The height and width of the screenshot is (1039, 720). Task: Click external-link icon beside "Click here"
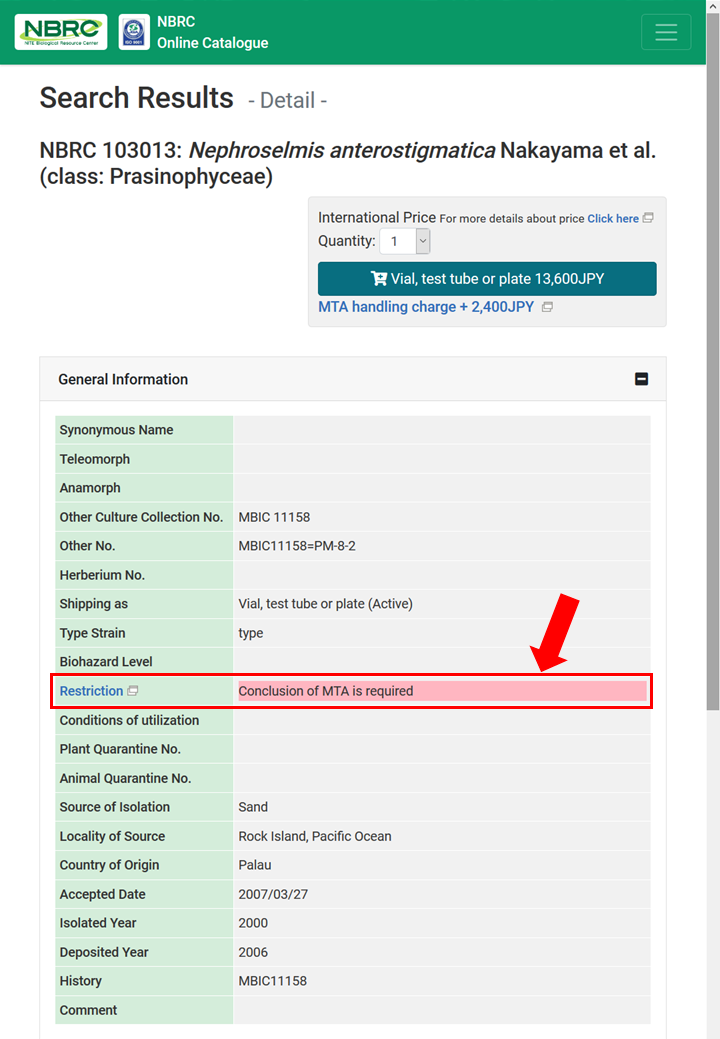648,218
